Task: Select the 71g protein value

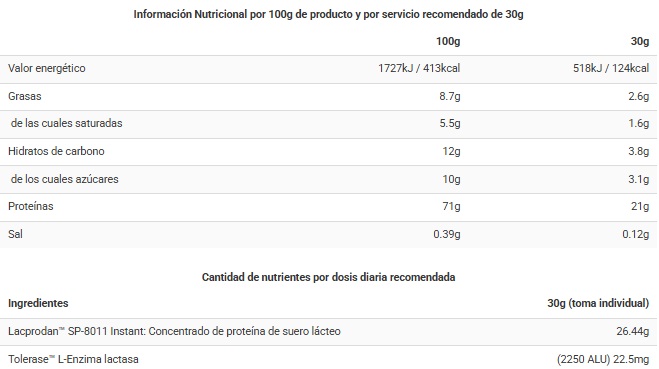Action: pos(451,206)
